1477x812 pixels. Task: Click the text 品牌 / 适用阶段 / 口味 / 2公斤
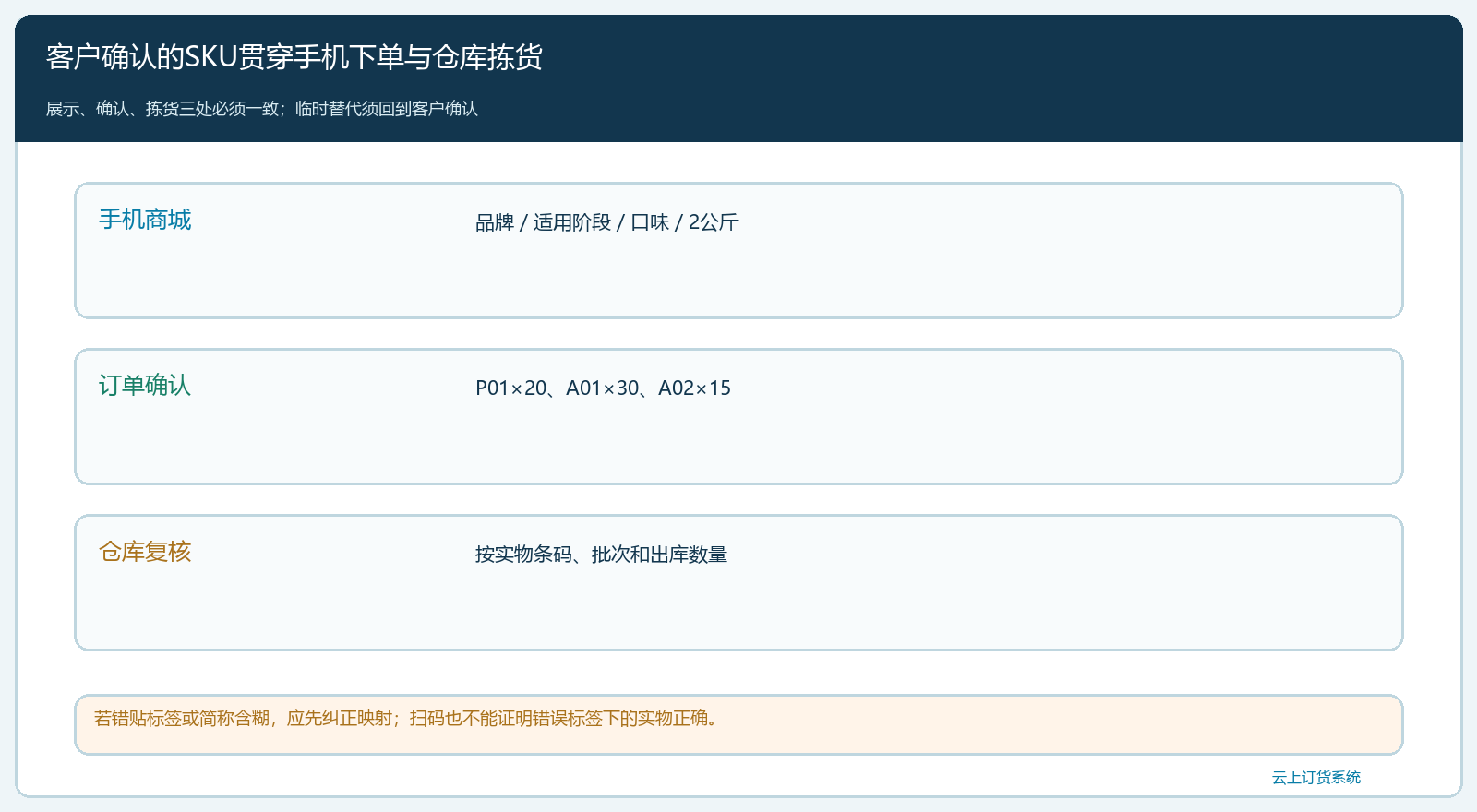606,222
